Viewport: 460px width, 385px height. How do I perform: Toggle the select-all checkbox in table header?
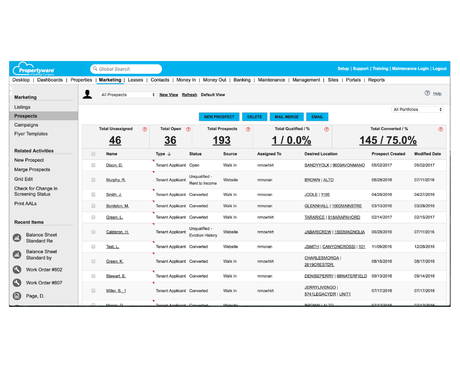click(x=93, y=154)
